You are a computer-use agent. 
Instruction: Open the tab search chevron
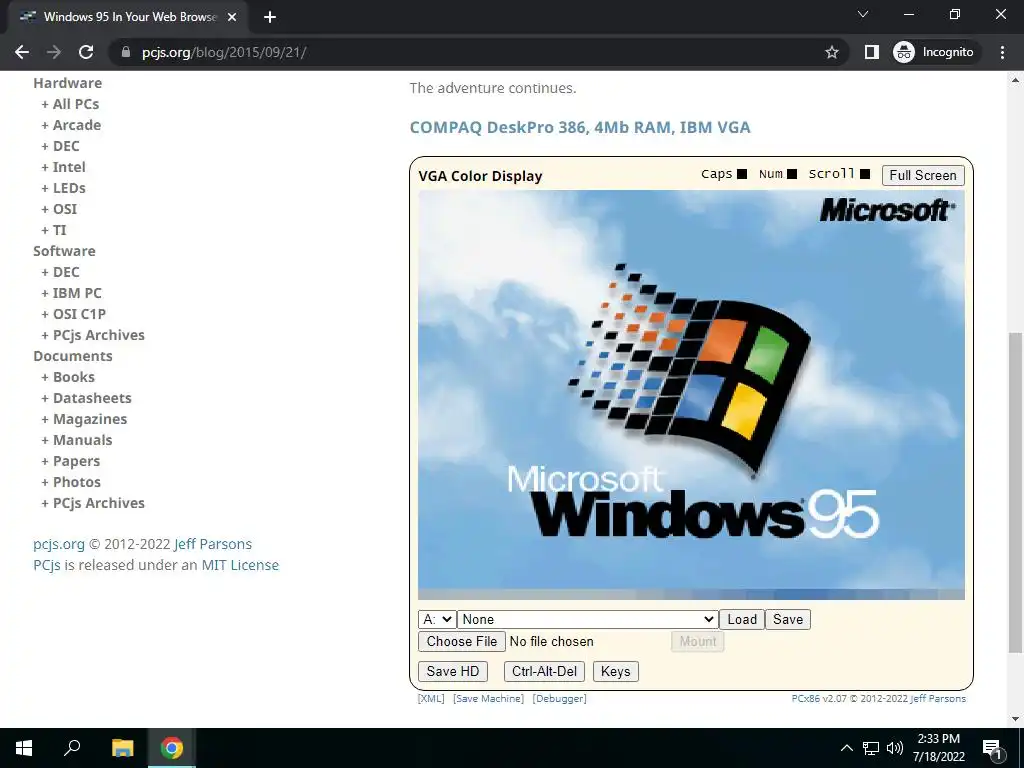pos(863,14)
